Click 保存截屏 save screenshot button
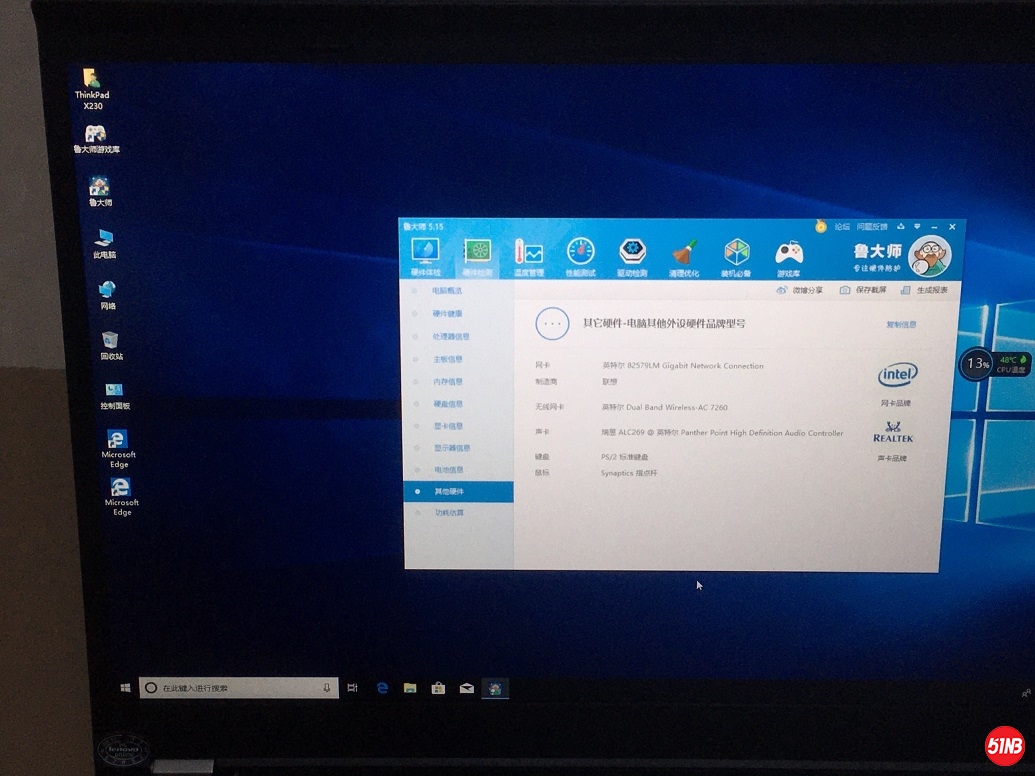Image resolution: width=1035 pixels, height=776 pixels. pyautogui.click(x=863, y=290)
